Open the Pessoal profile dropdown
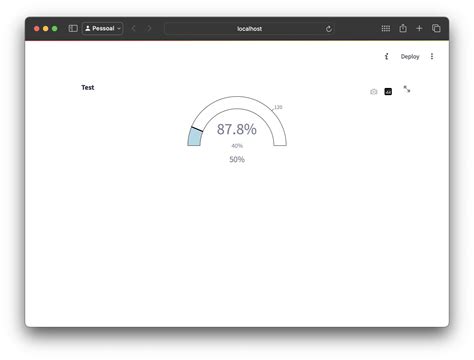Screen dimensions: 474x360 pos(103,28)
